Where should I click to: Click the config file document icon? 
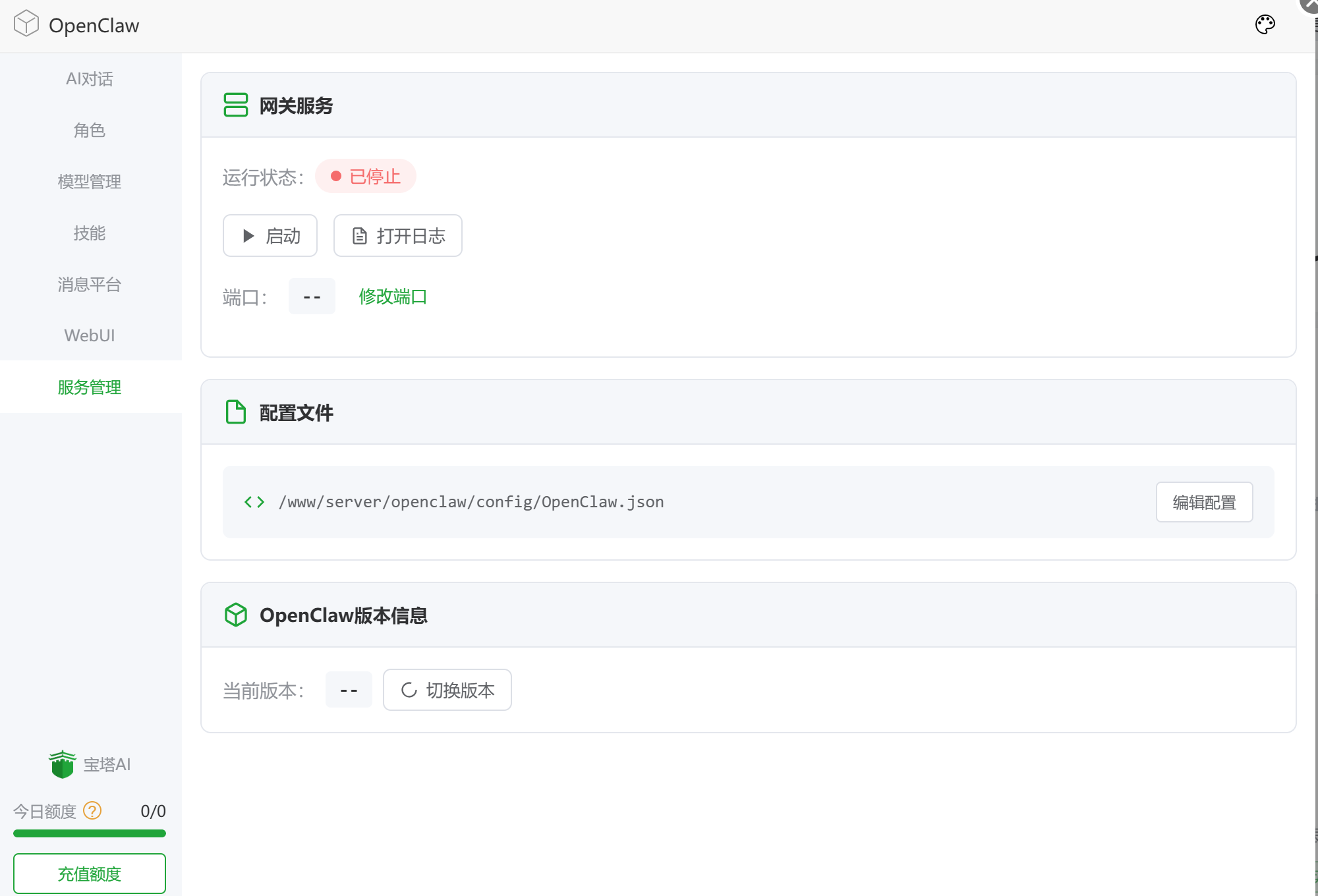click(x=235, y=412)
